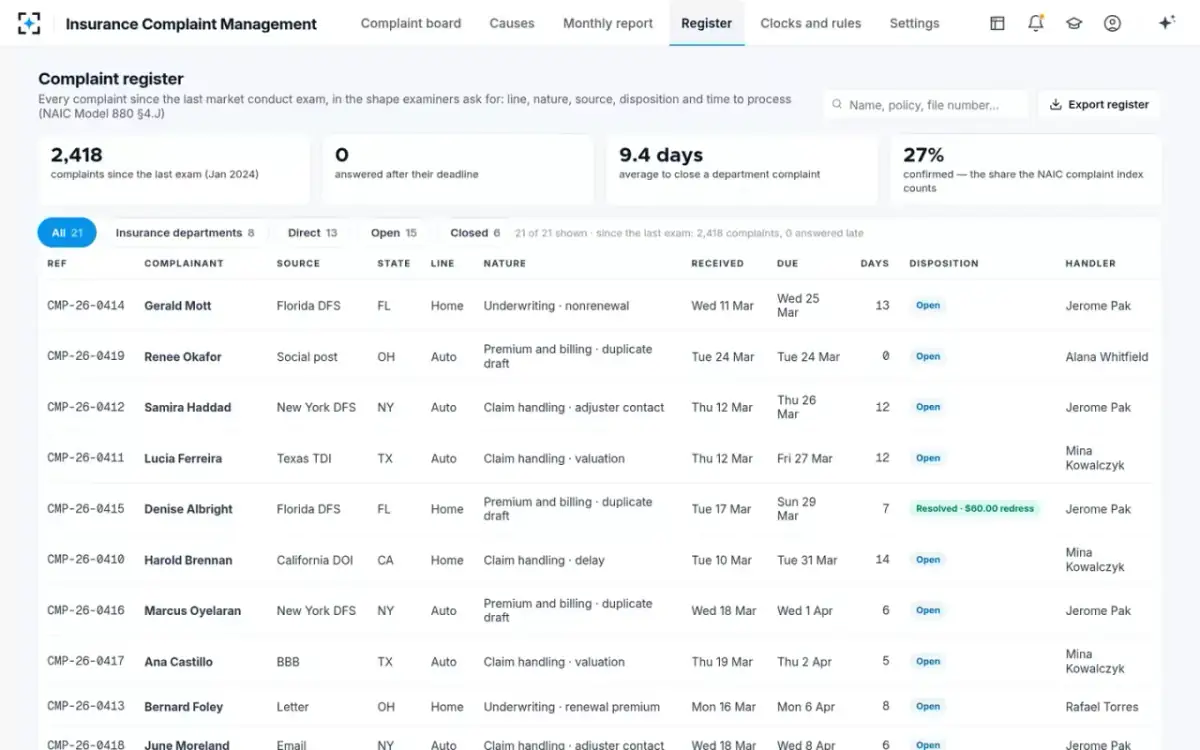The width and height of the screenshot is (1200, 750).
Task: Filter by Closed 6
Action: pyautogui.click(x=475, y=233)
